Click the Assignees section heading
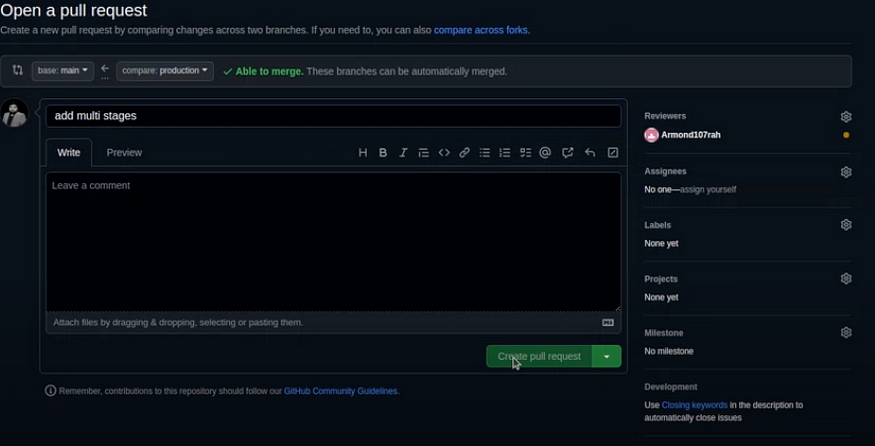The image size is (875, 446). click(x=665, y=171)
